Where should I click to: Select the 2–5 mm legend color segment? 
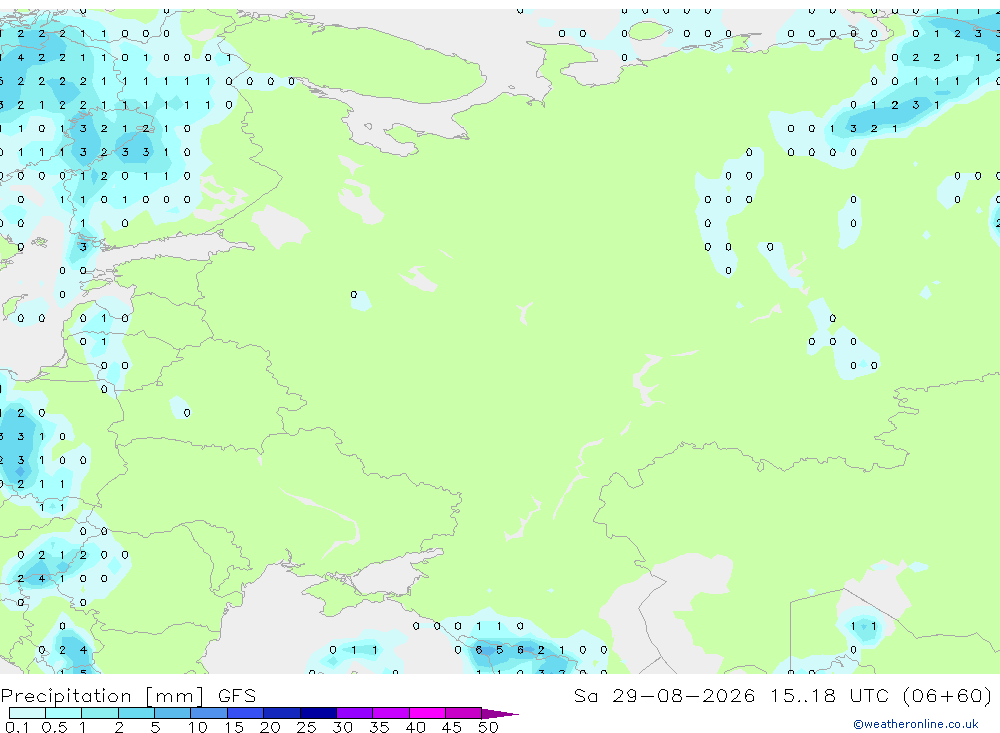(136, 713)
